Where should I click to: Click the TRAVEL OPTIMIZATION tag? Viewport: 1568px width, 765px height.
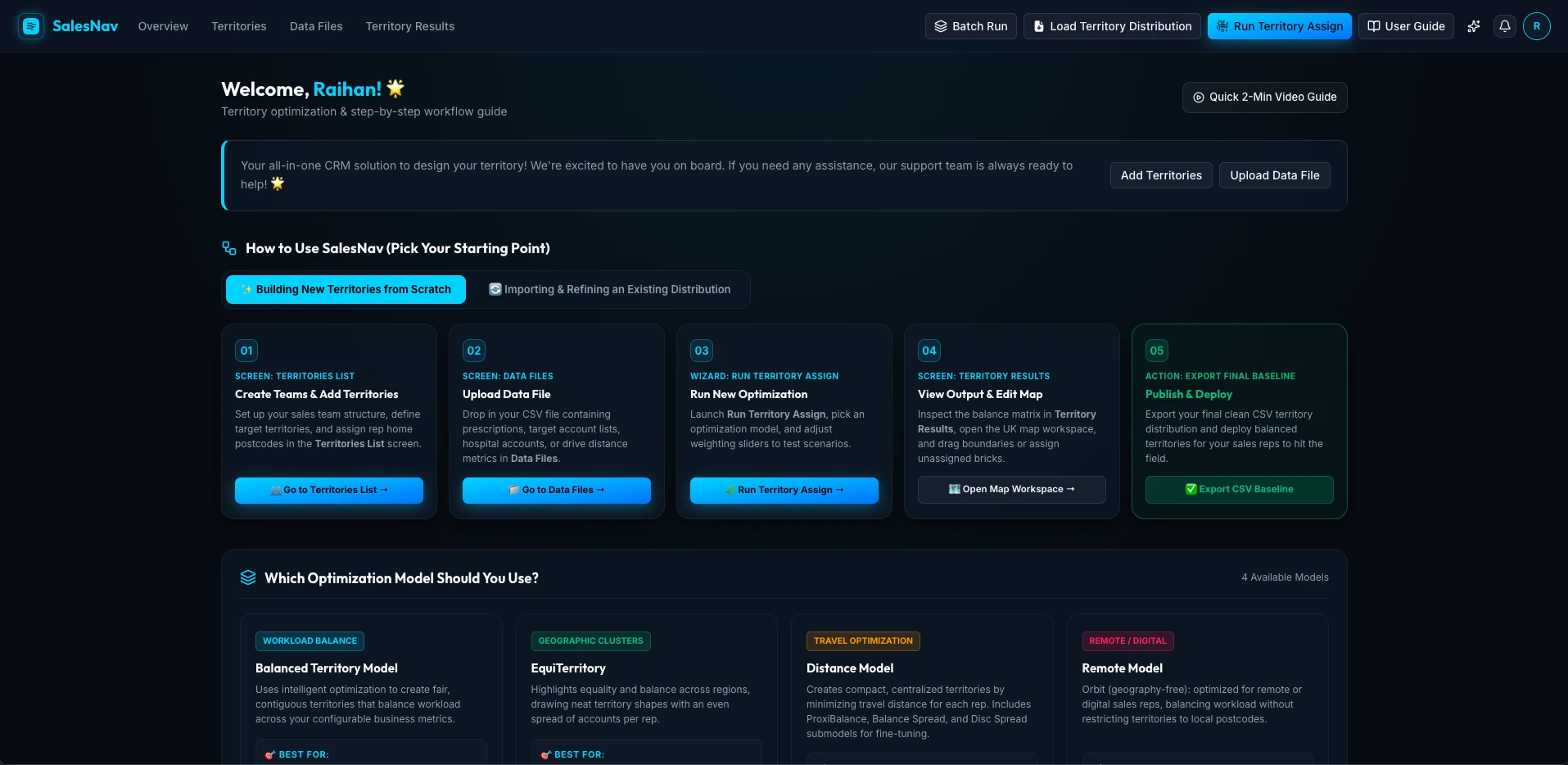[863, 641]
